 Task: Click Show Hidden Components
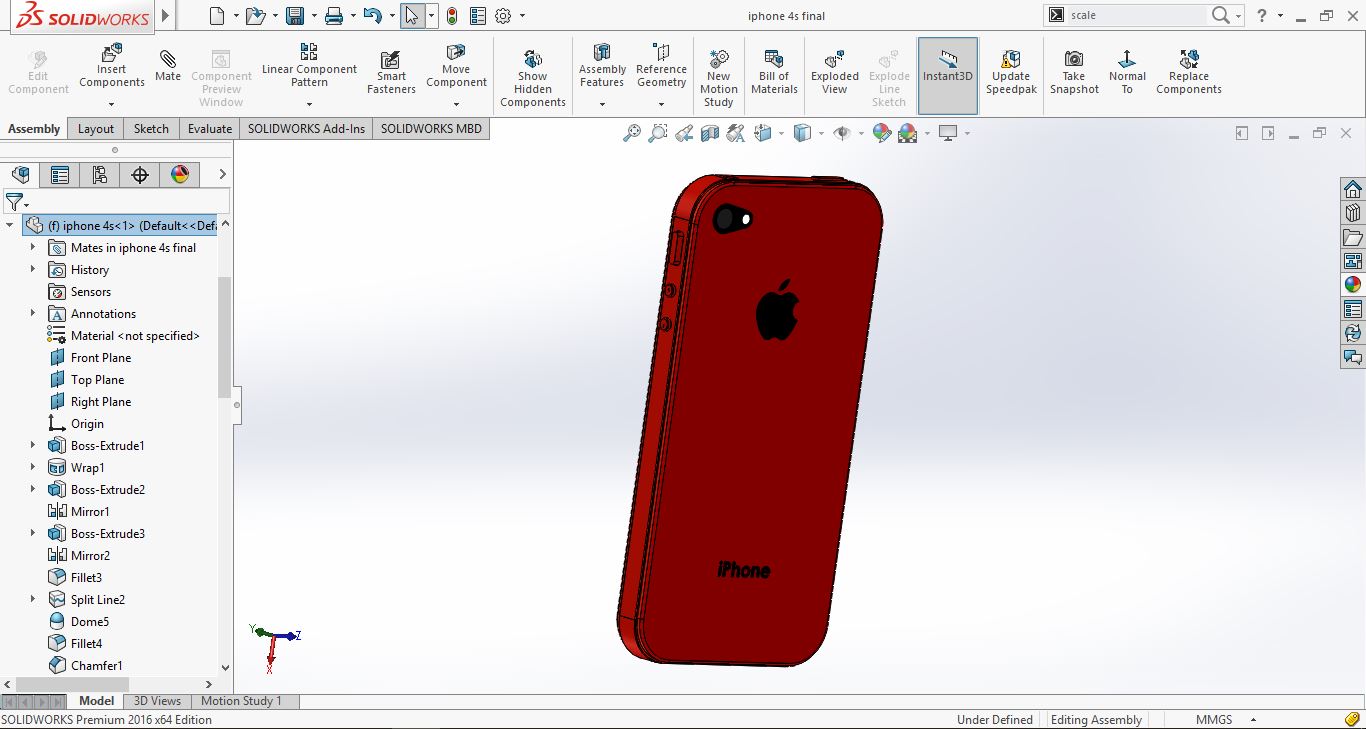point(532,79)
